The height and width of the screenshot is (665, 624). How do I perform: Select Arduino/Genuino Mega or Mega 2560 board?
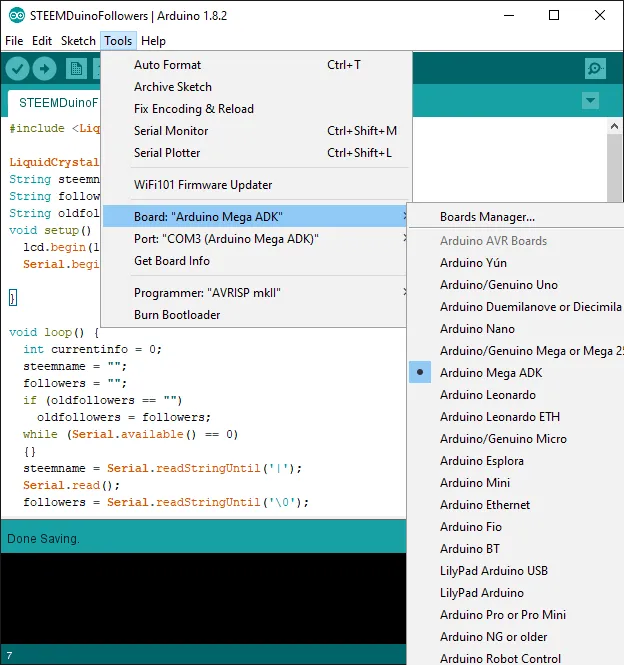[x=516, y=351]
